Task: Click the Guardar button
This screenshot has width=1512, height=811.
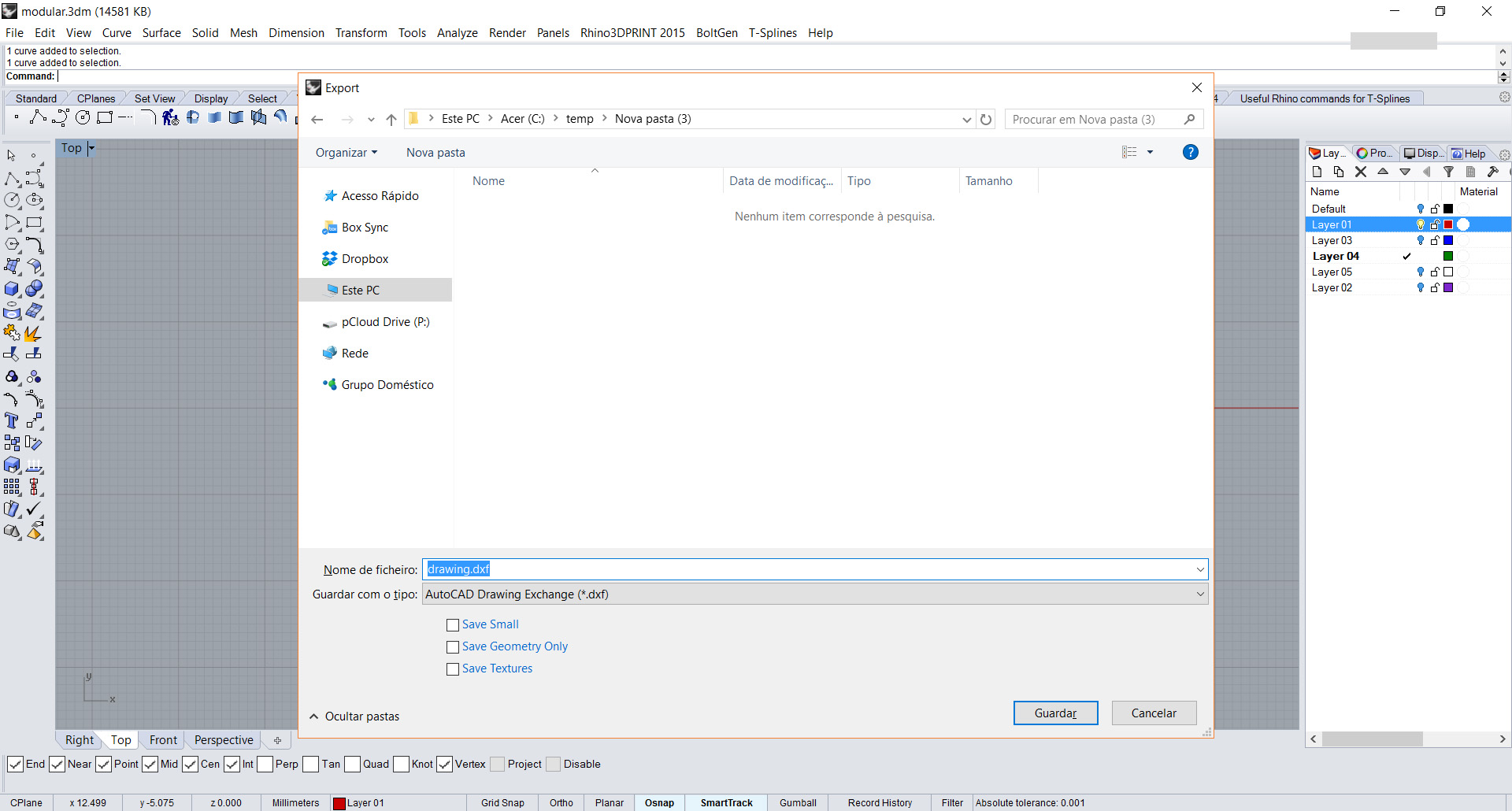Action: [x=1055, y=713]
